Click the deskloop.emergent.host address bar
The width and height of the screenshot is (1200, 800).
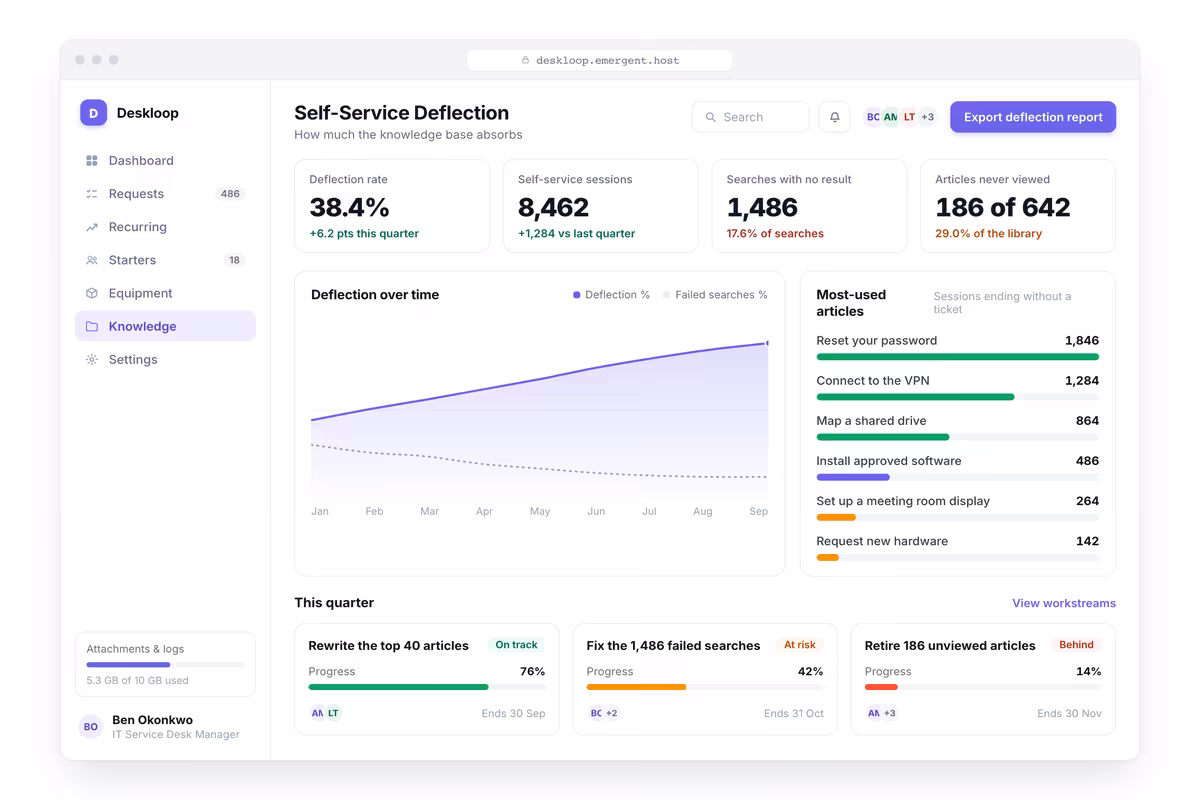pyautogui.click(x=600, y=60)
